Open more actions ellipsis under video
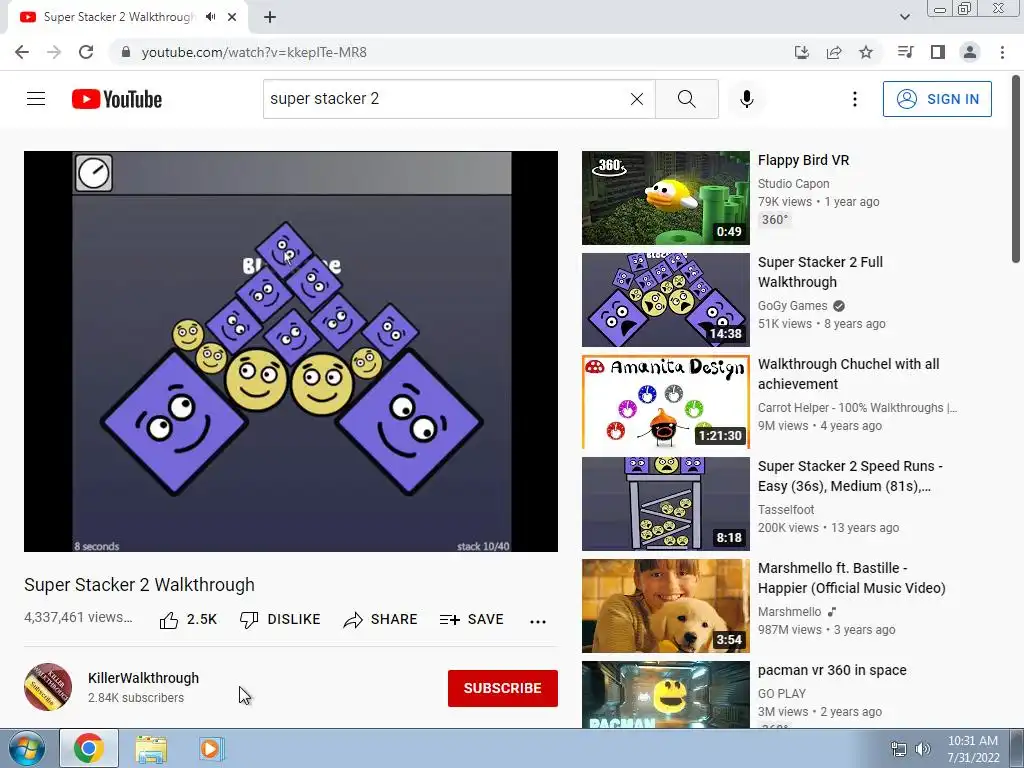The height and width of the screenshot is (768, 1024). point(537,621)
